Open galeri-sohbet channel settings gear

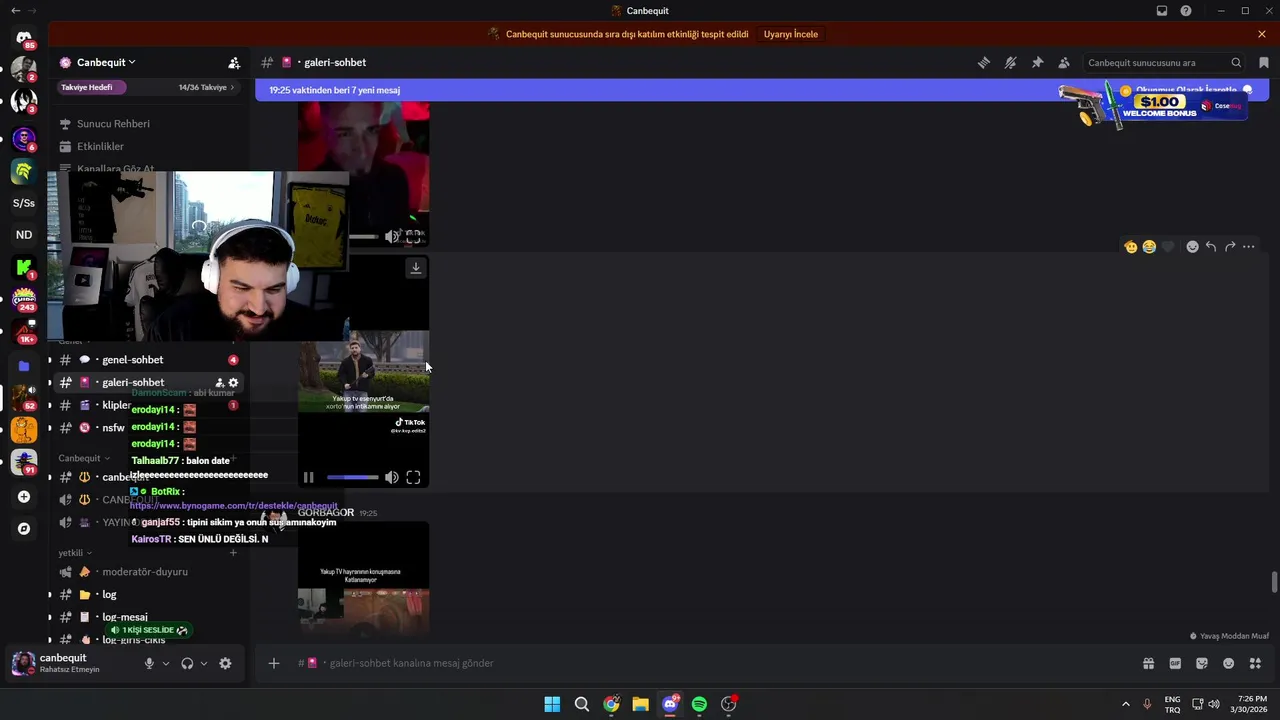(234, 383)
